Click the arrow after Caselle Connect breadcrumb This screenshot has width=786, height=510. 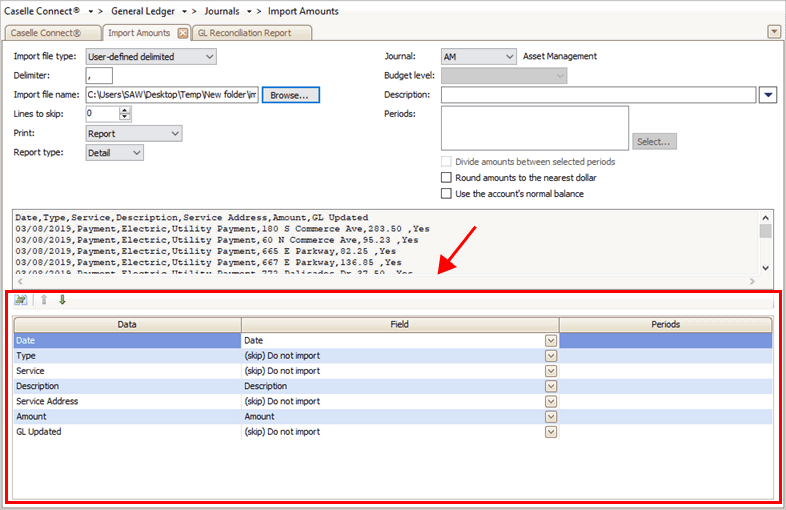click(x=92, y=11)
